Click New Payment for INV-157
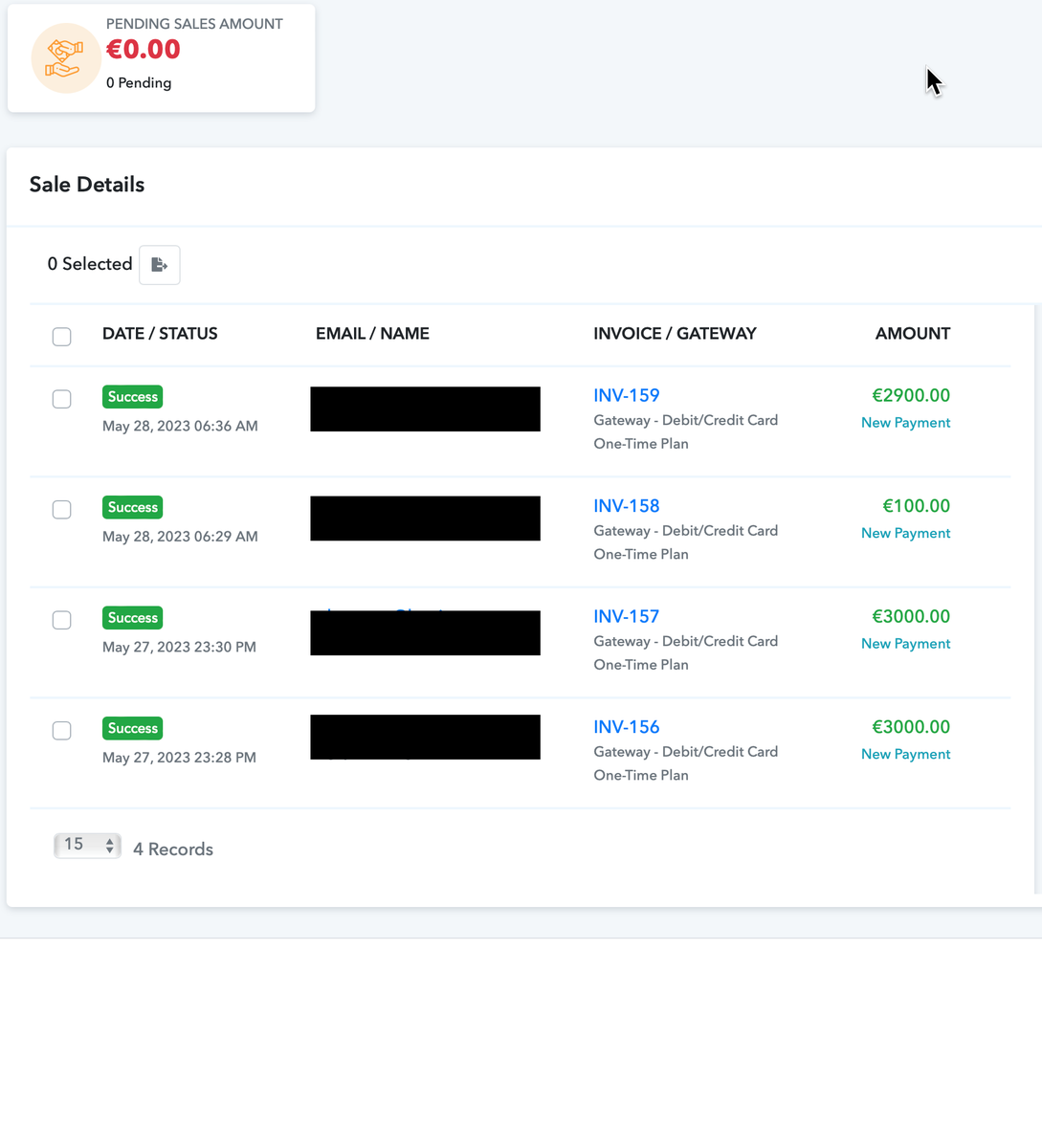This screenshot has width=1042, height=1148. coord(905,644)
